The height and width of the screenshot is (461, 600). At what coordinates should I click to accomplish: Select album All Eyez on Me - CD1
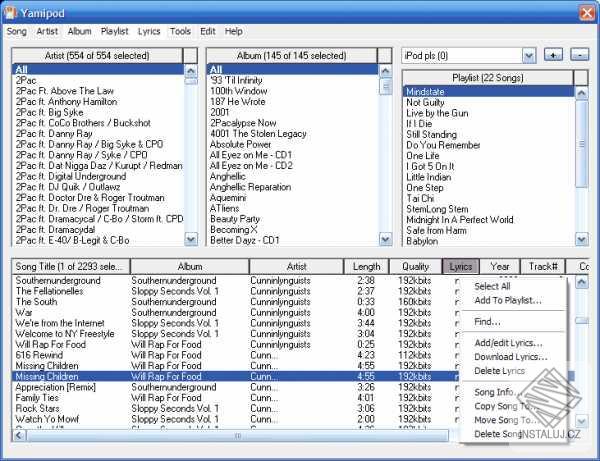[250, 156]
